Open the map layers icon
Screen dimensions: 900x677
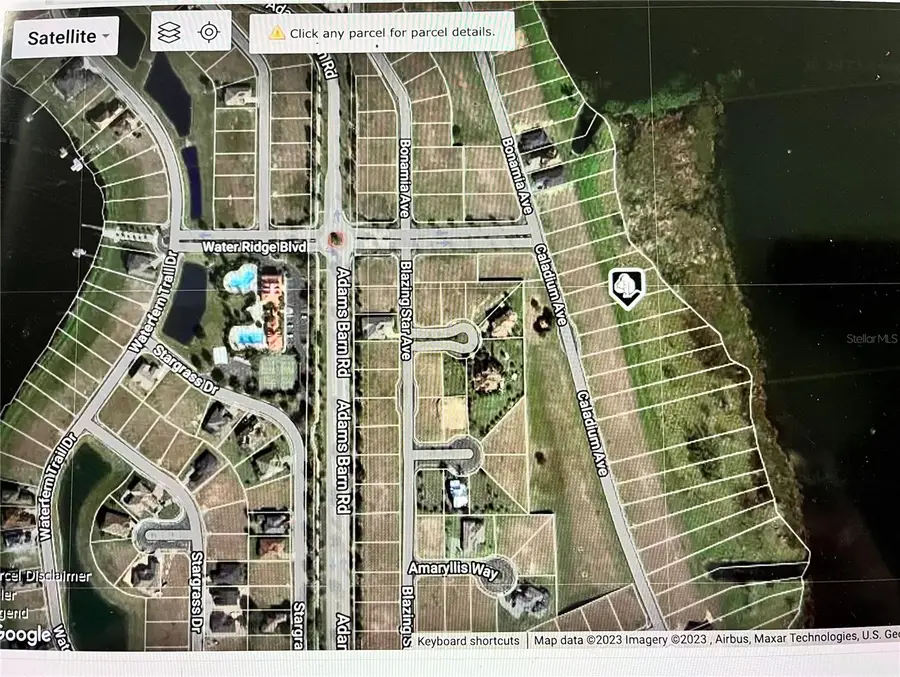click(169, 32)
